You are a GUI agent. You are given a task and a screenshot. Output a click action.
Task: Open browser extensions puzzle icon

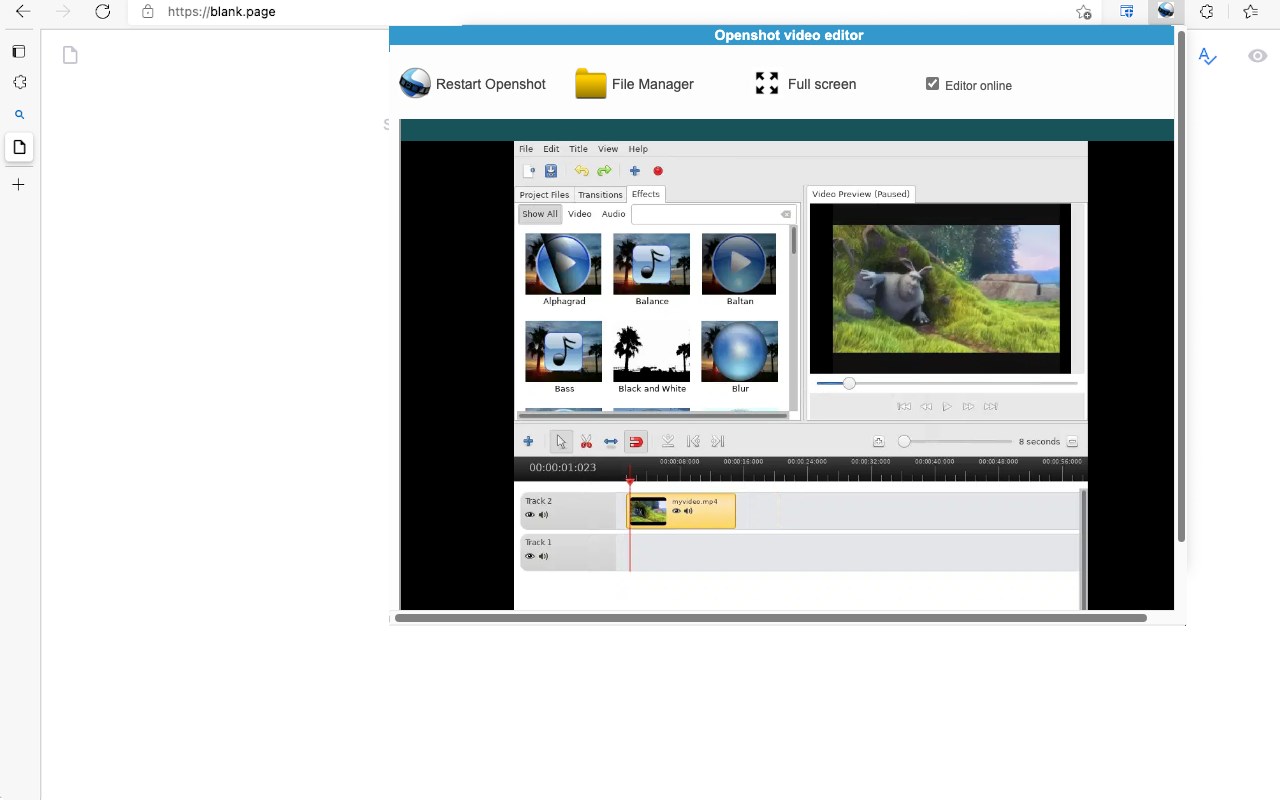click(1207, 12)
